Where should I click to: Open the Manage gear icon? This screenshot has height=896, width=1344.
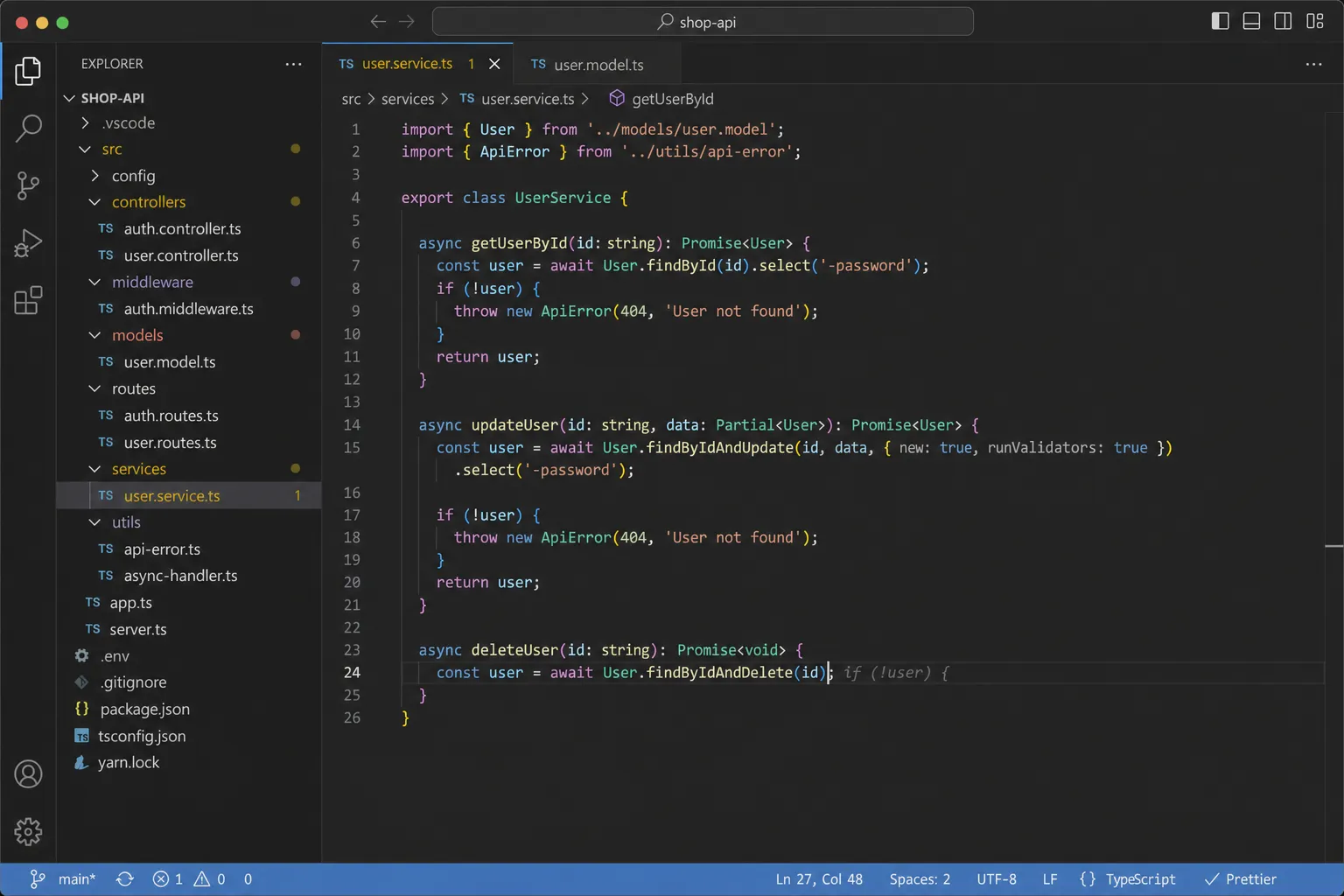tap(28, 831)
